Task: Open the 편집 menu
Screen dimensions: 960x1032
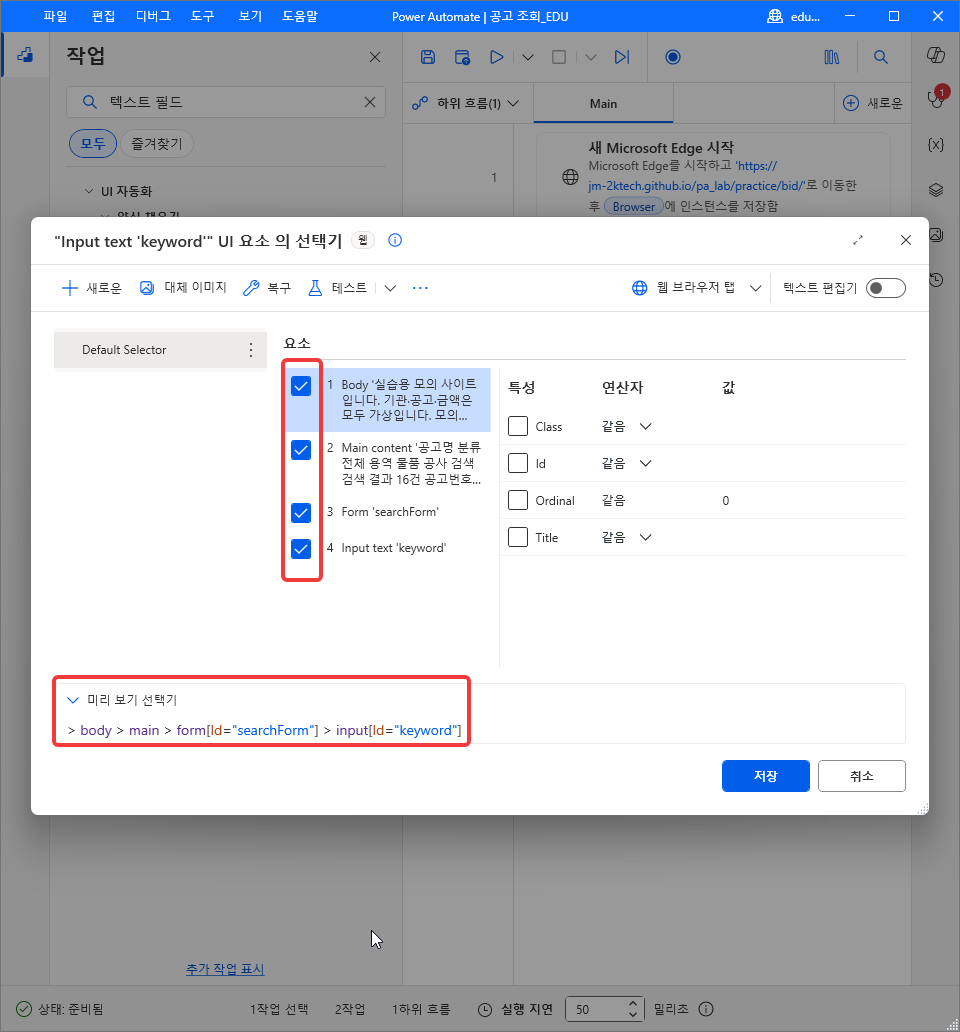Action: click(103, 16)
